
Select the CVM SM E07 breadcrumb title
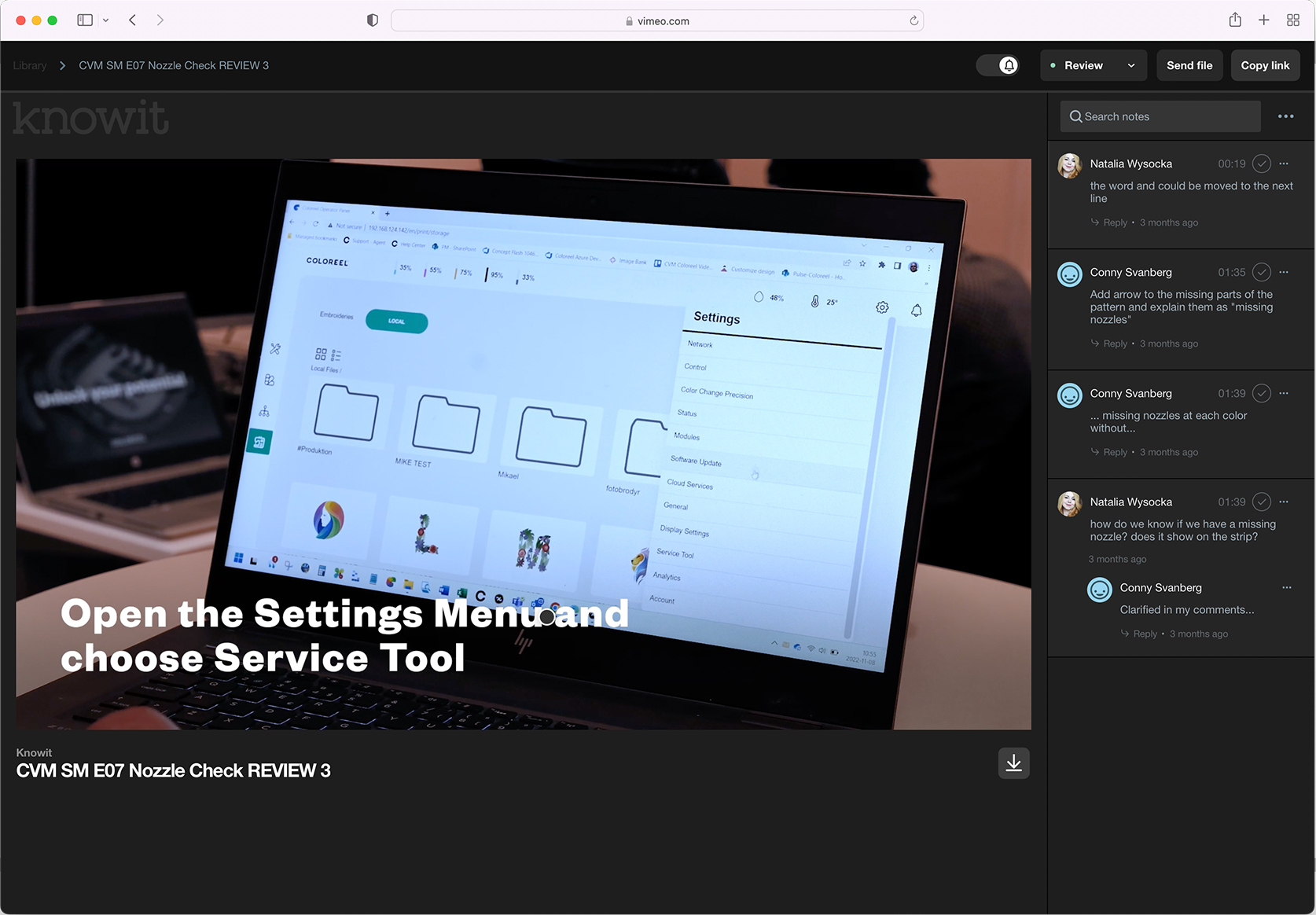[x=174, y=65]
